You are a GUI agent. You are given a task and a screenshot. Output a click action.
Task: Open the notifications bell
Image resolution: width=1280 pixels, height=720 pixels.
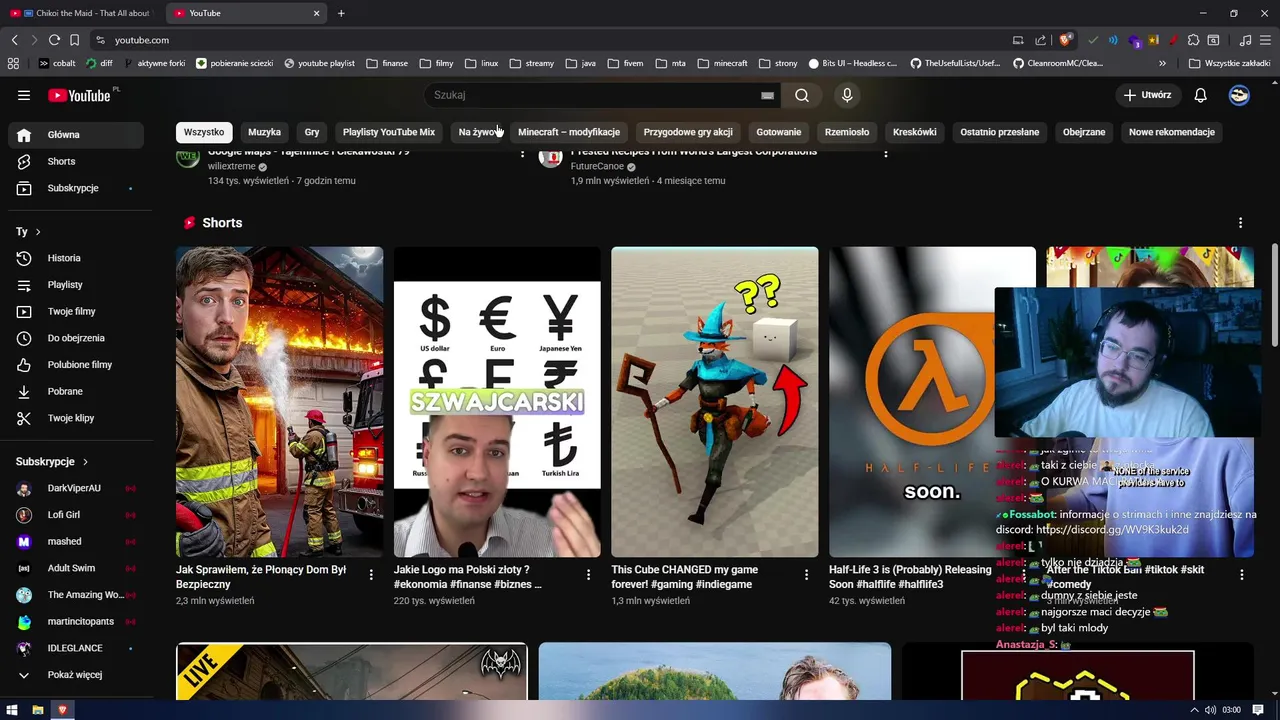[x=1201, y=95]
